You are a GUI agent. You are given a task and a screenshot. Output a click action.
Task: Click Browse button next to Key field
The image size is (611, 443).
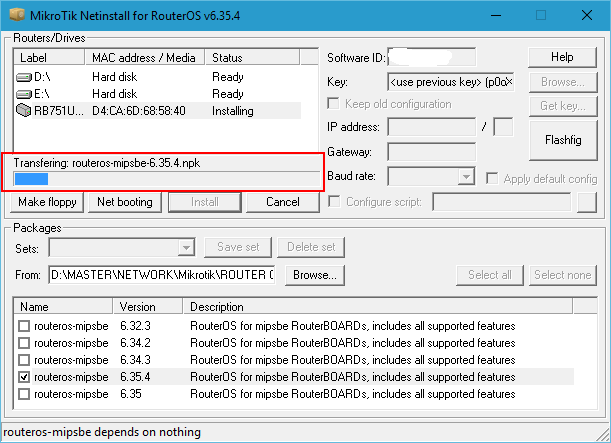[x=563, y=82]
